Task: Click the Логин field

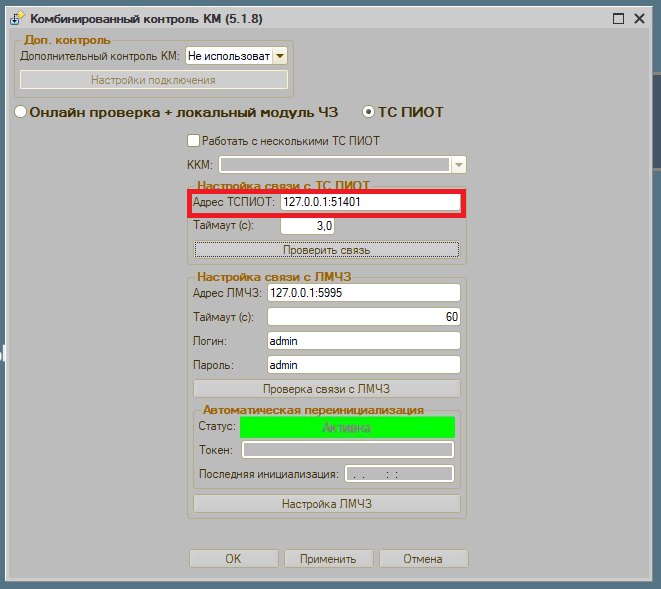Action: 363,341
